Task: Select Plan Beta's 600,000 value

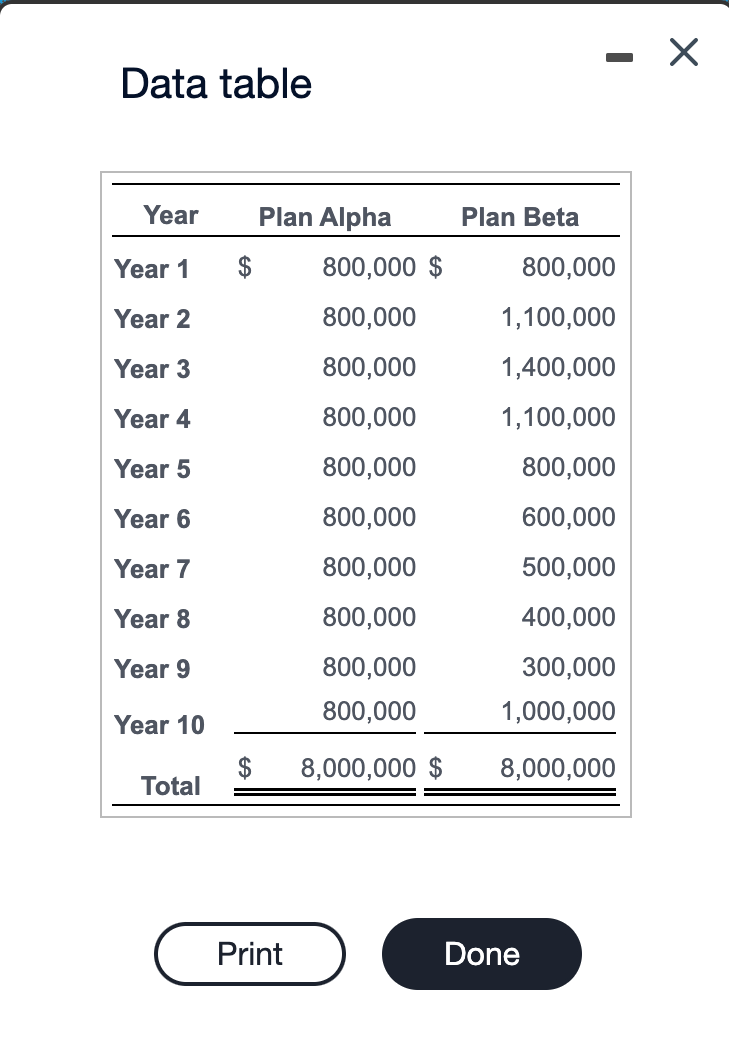Action: [569, 517]
